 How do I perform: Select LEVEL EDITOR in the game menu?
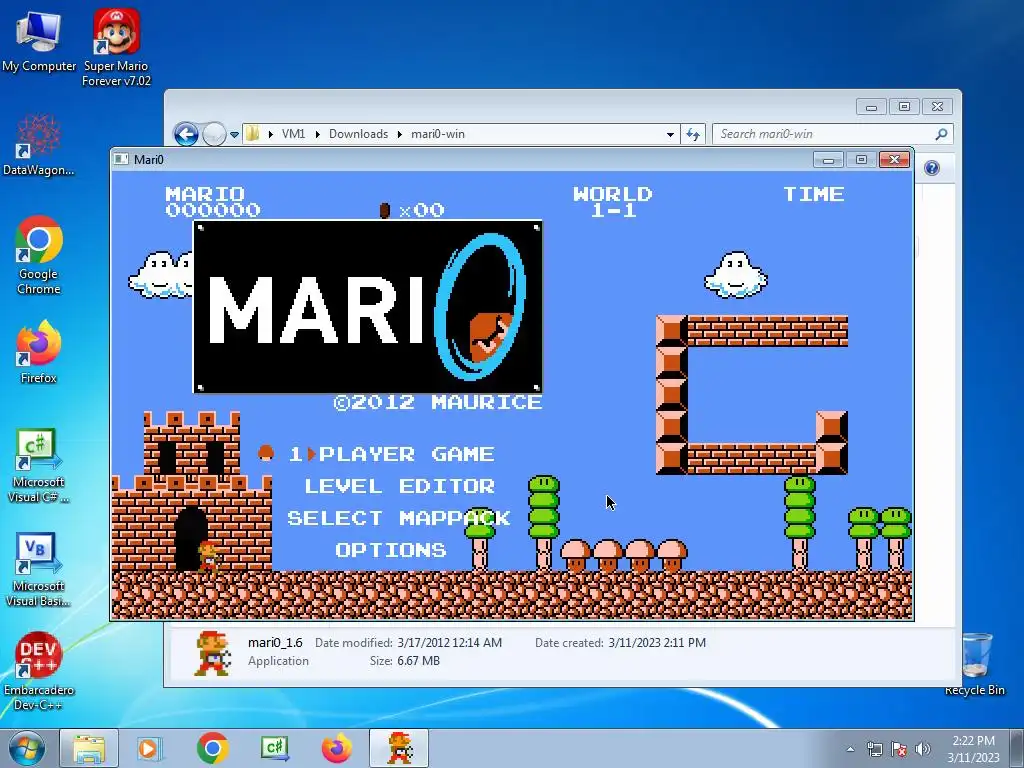(400, 486)
